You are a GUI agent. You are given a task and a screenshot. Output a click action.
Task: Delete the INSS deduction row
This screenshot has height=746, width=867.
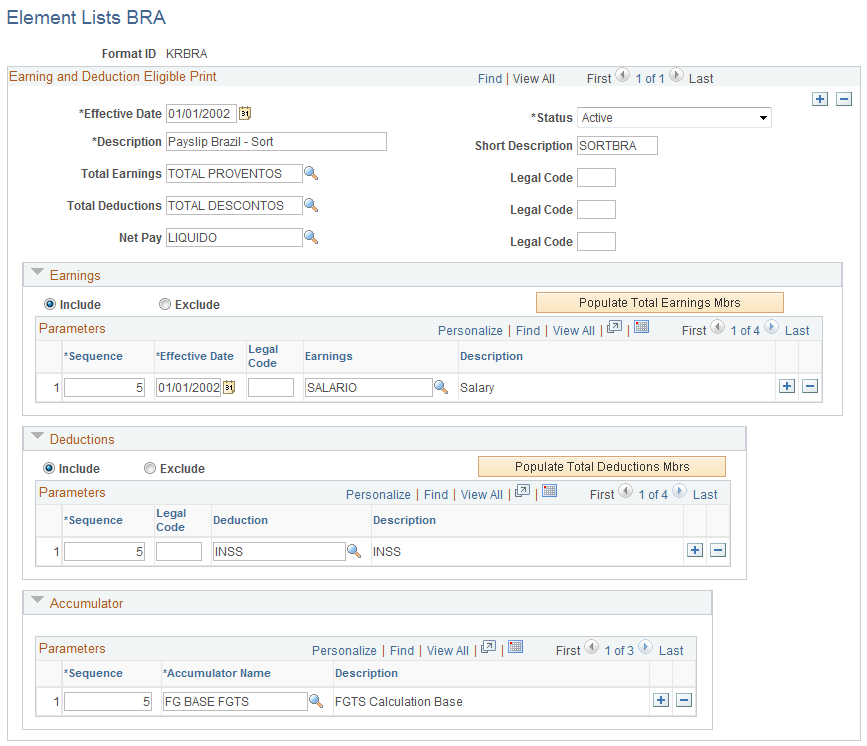click(718, 550)
